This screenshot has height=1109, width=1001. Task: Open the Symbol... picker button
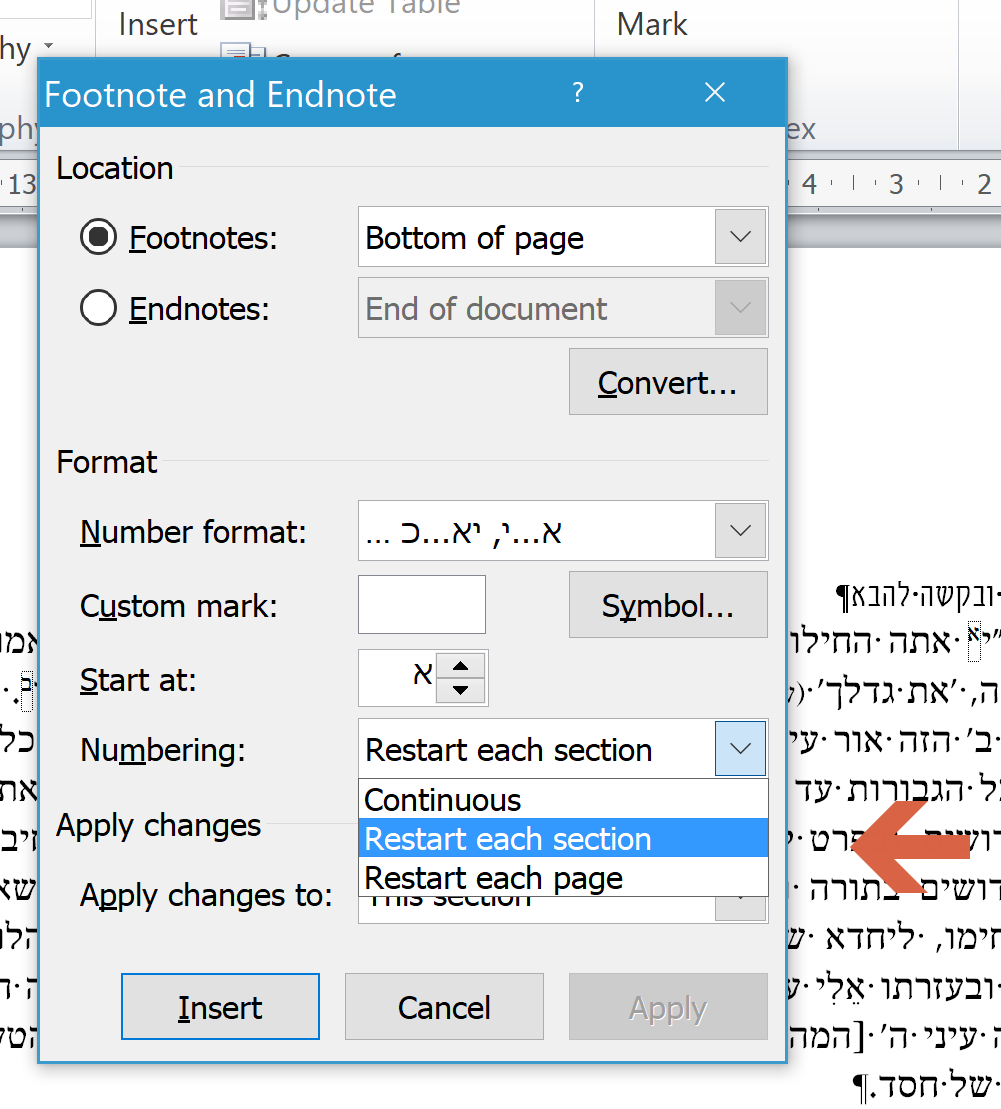click(x=667, y=605)
